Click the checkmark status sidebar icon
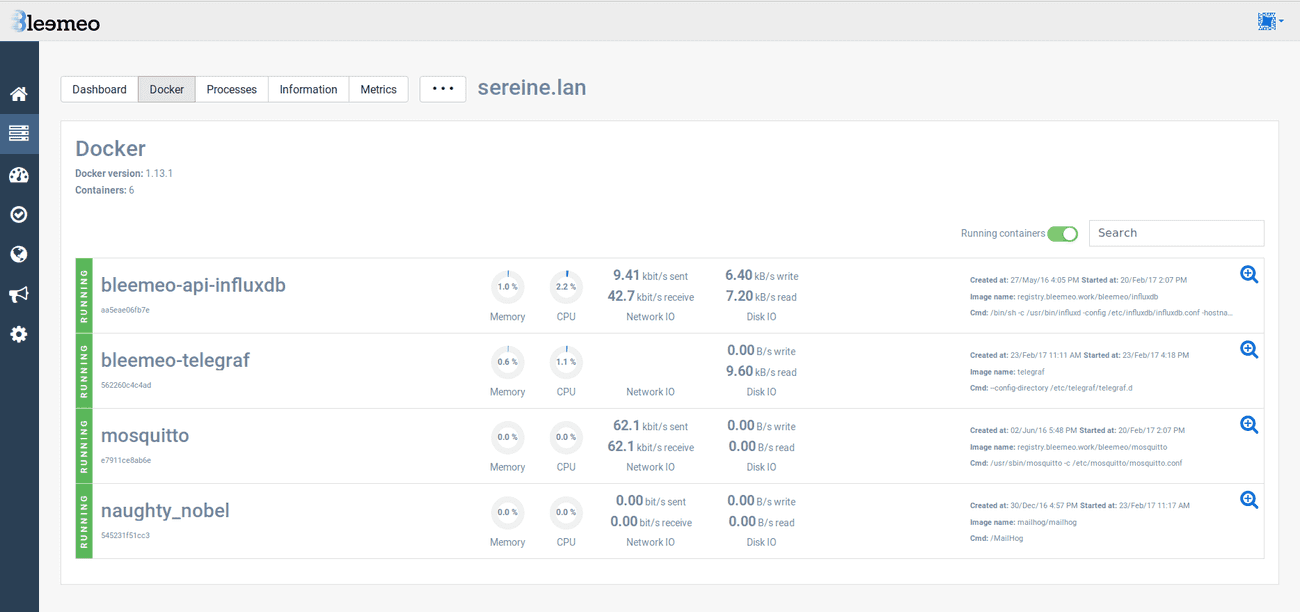The width and height of the screenshot is (1300, 612). pyautogui.click(x=18, y=214)
